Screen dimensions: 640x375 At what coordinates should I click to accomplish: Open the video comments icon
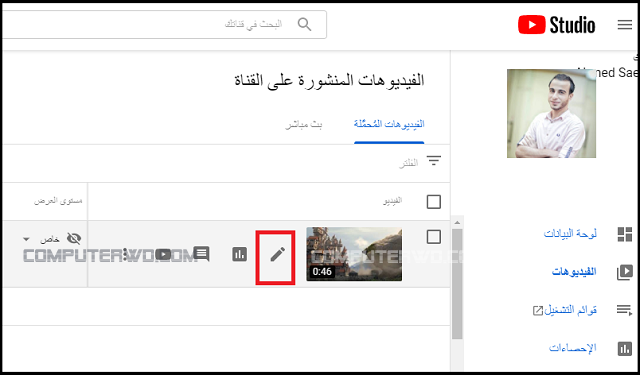tap(201, 254)
